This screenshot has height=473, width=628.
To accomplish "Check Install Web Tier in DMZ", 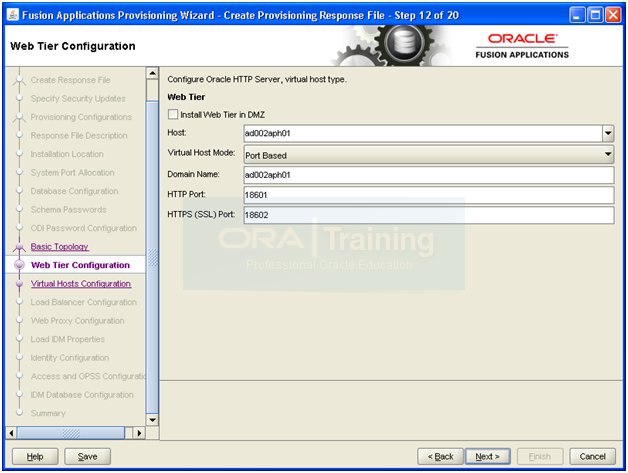I will 173,115.
